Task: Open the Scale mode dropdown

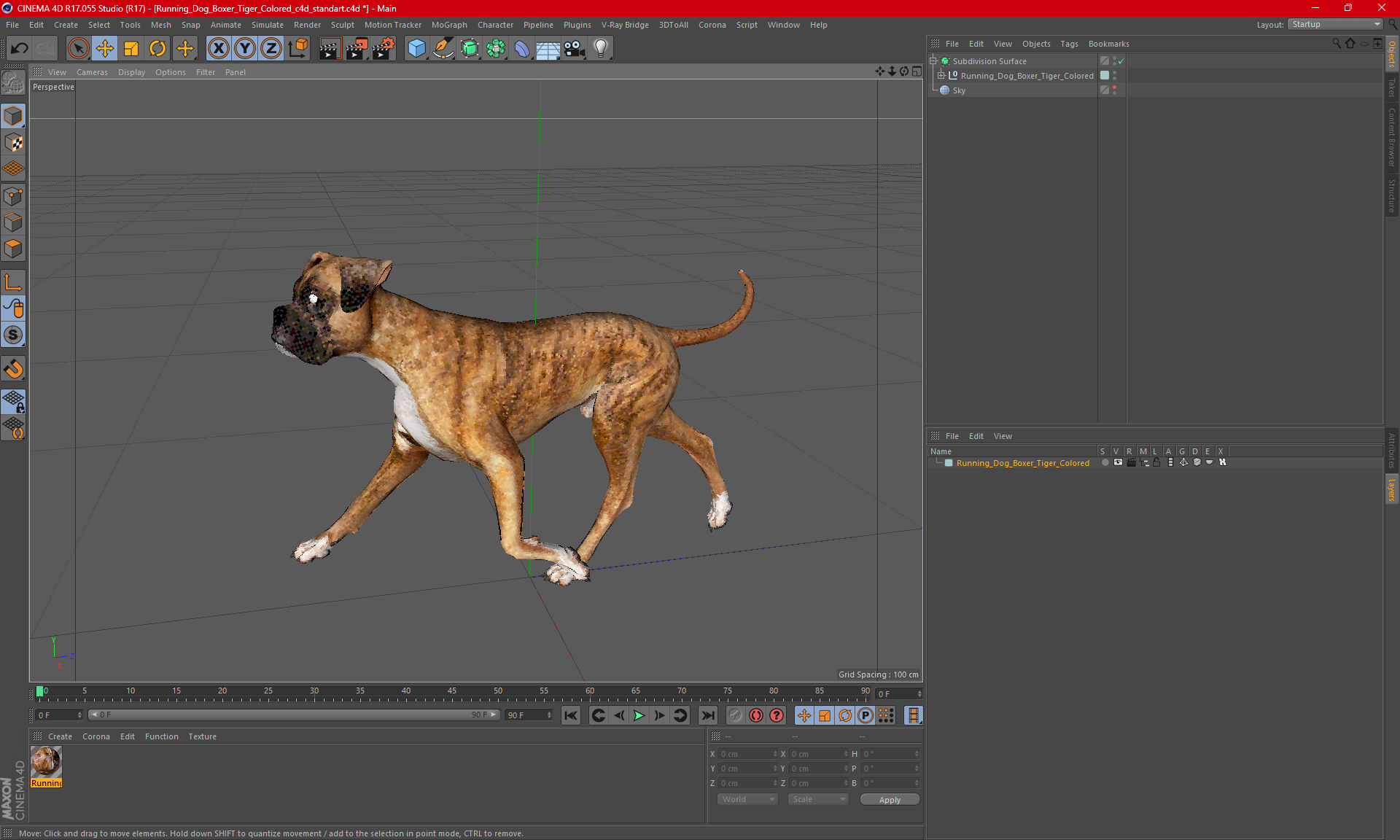Action: tap(818, 799)
